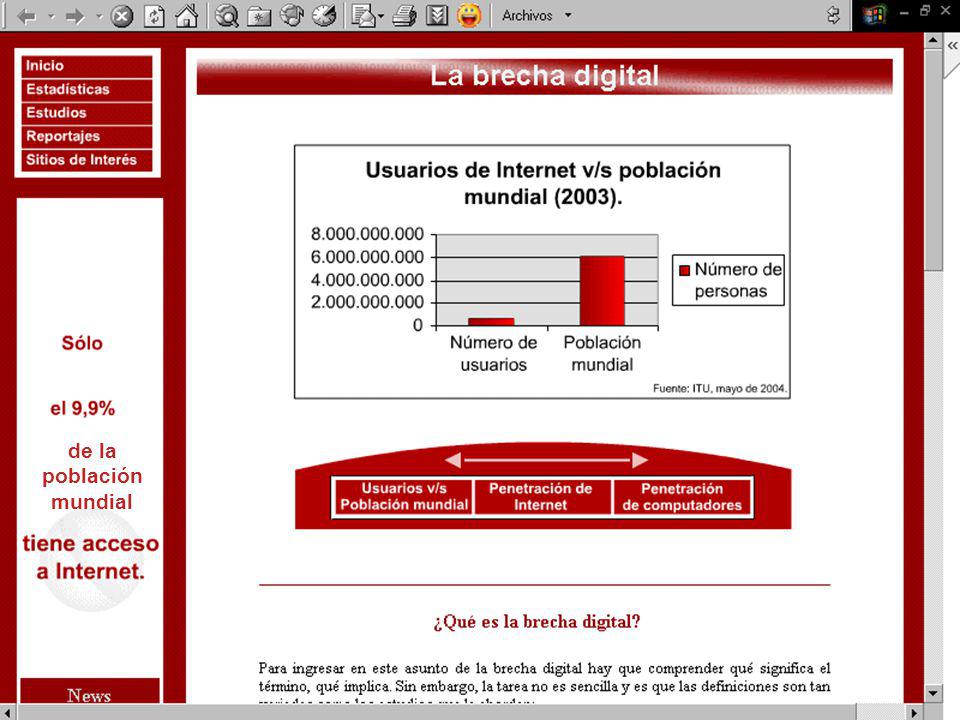Open the Archivos menu
960x720 pixels.
coord(527,15)
